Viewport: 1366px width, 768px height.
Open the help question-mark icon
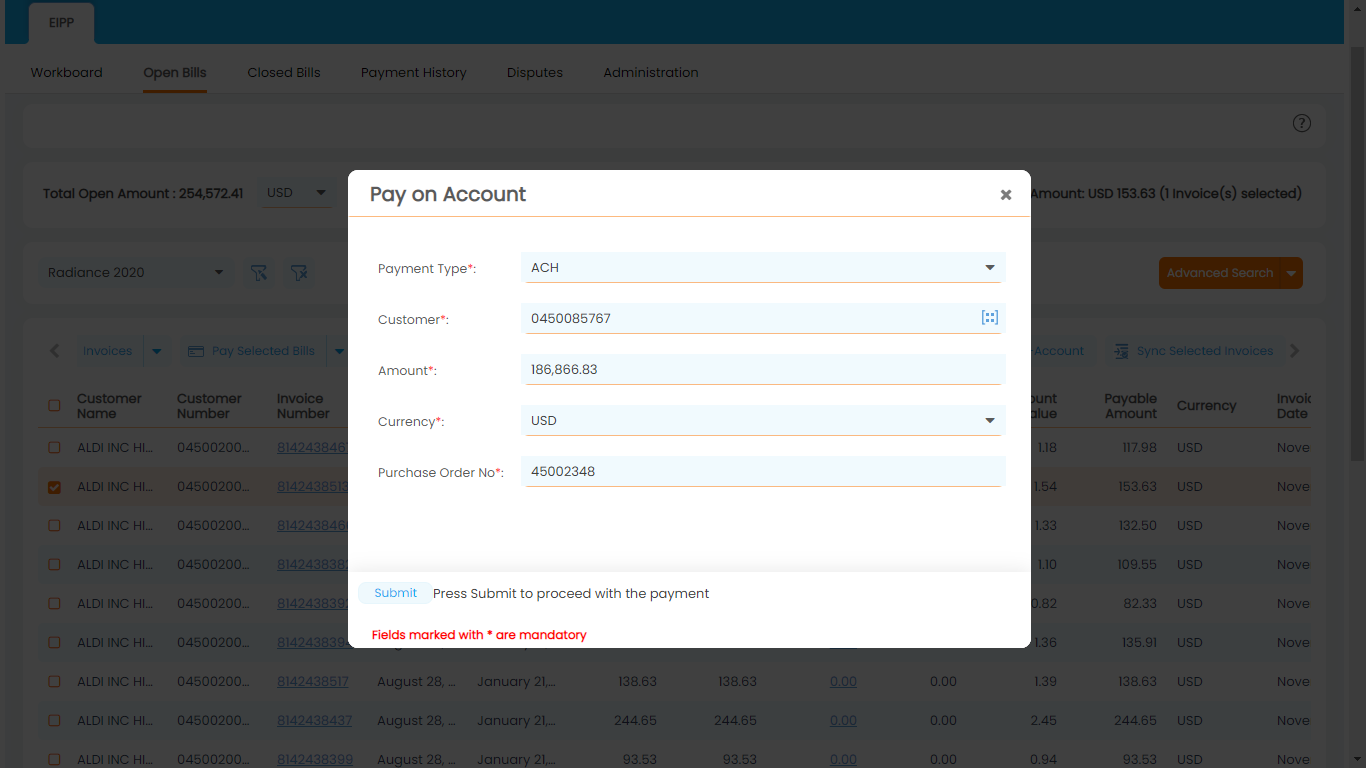pyautogui.click(x=1301, y=123)
